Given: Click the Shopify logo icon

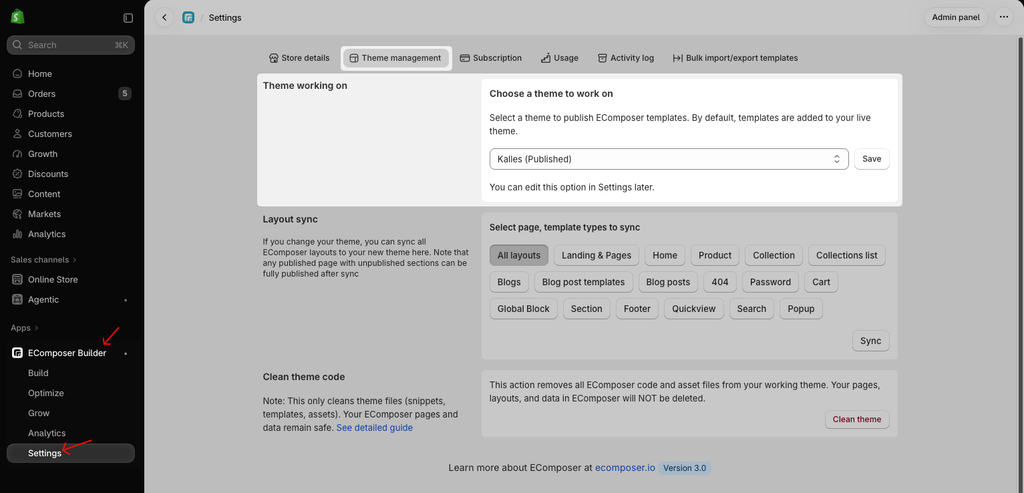Looking at the screenshot, I should (x=18, y=18).
